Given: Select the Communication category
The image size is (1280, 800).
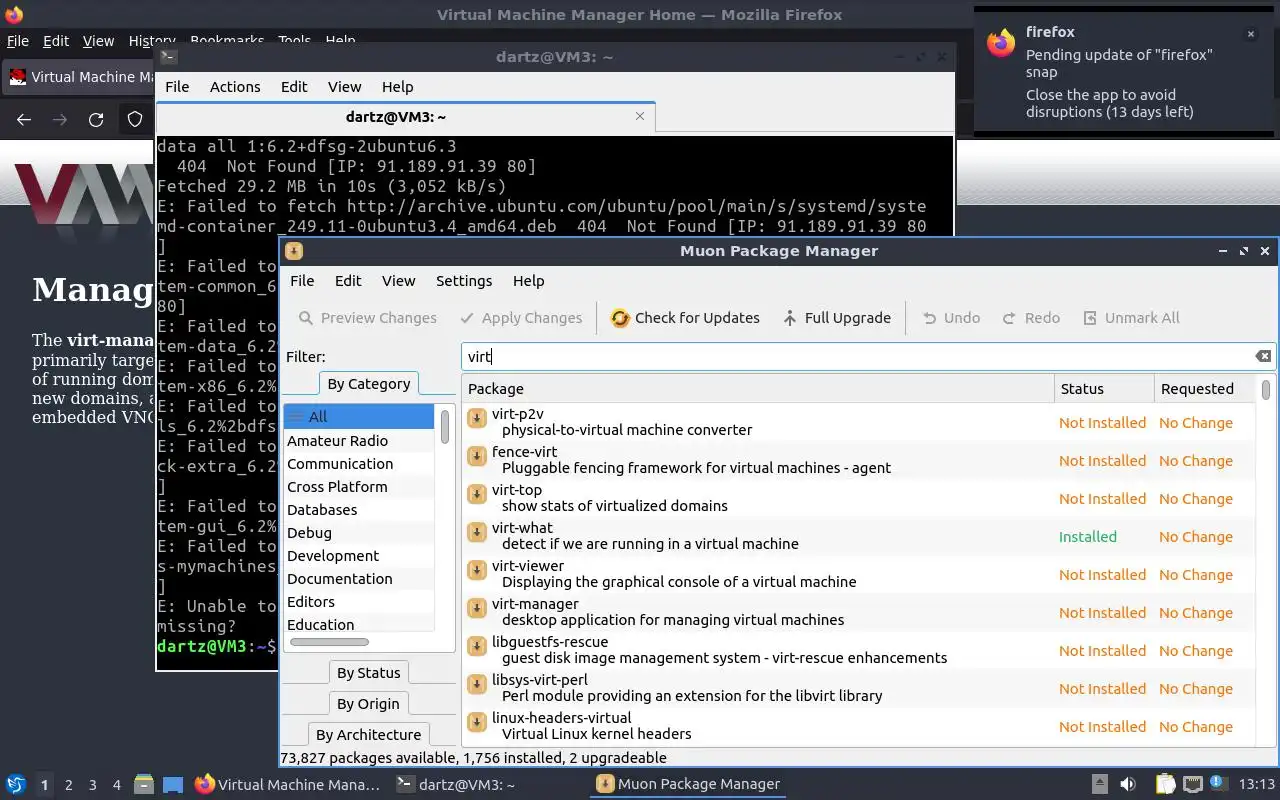Looking at the screenshot, I should 359,464.
